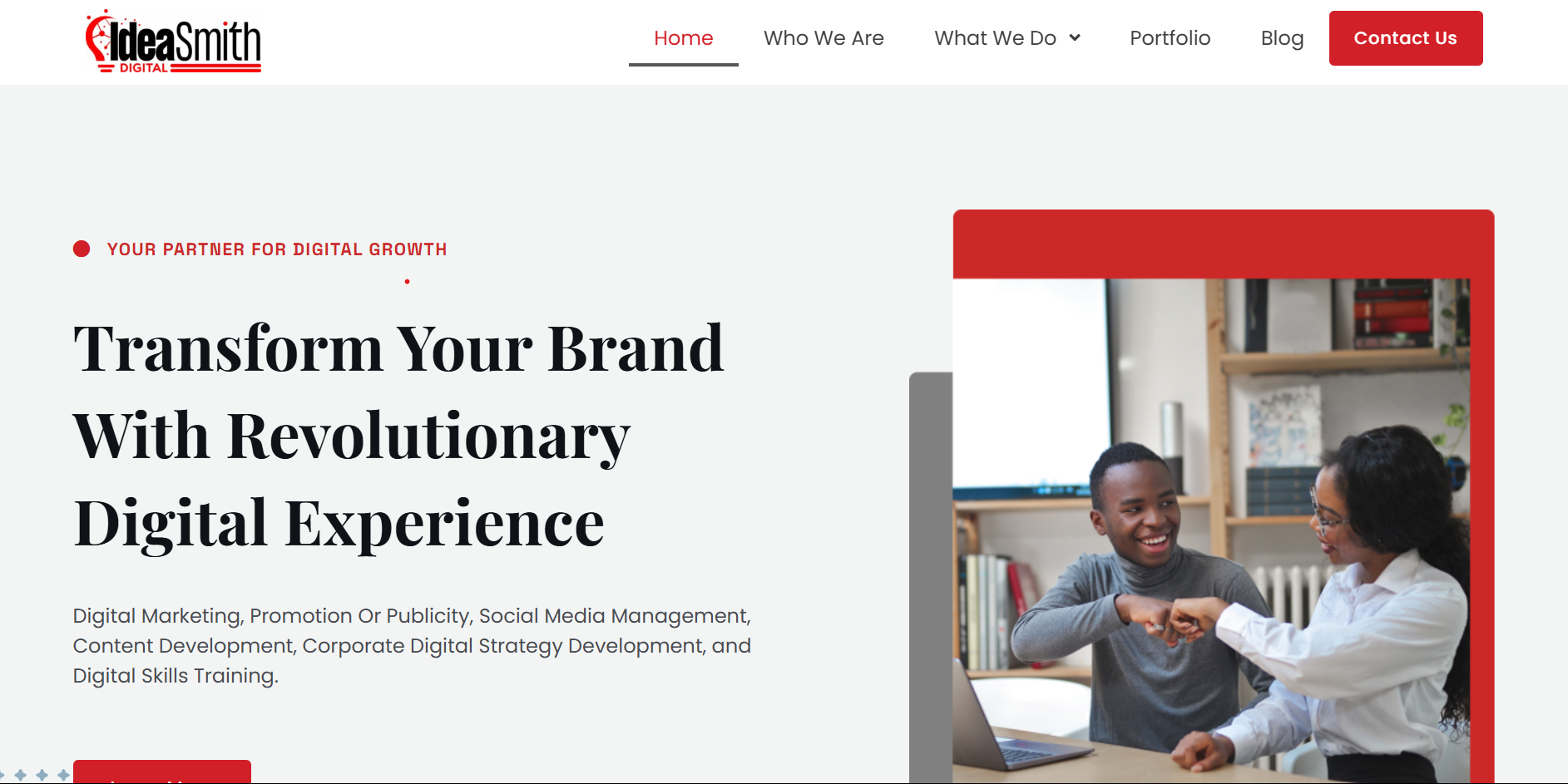1568x784 pixels.
Task: Click the red block above the hero photo
Action: 1223,244
